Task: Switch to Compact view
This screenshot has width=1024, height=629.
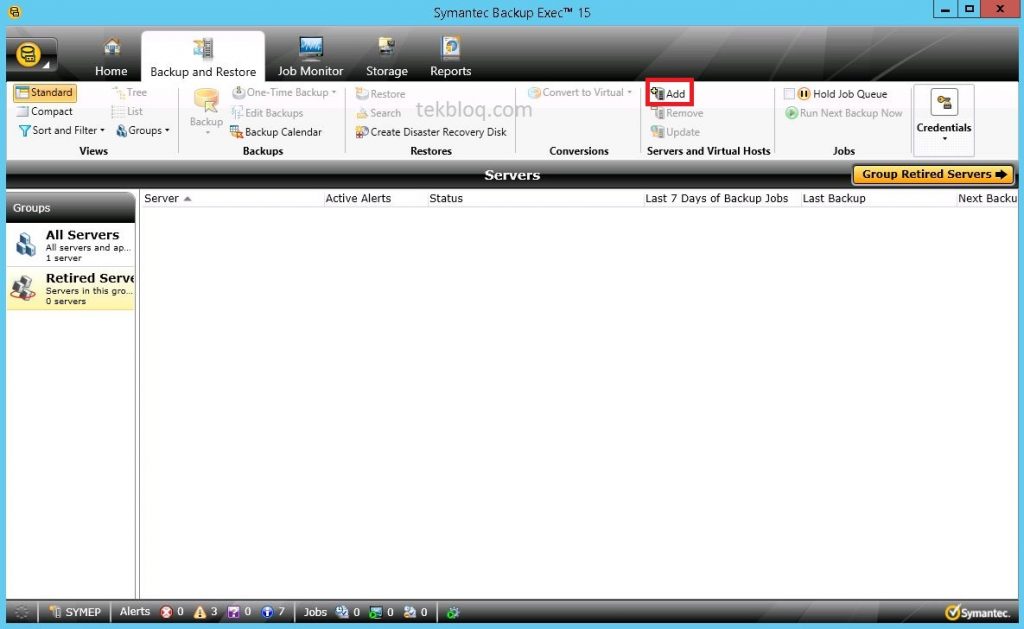Action: tap(44, 112)
